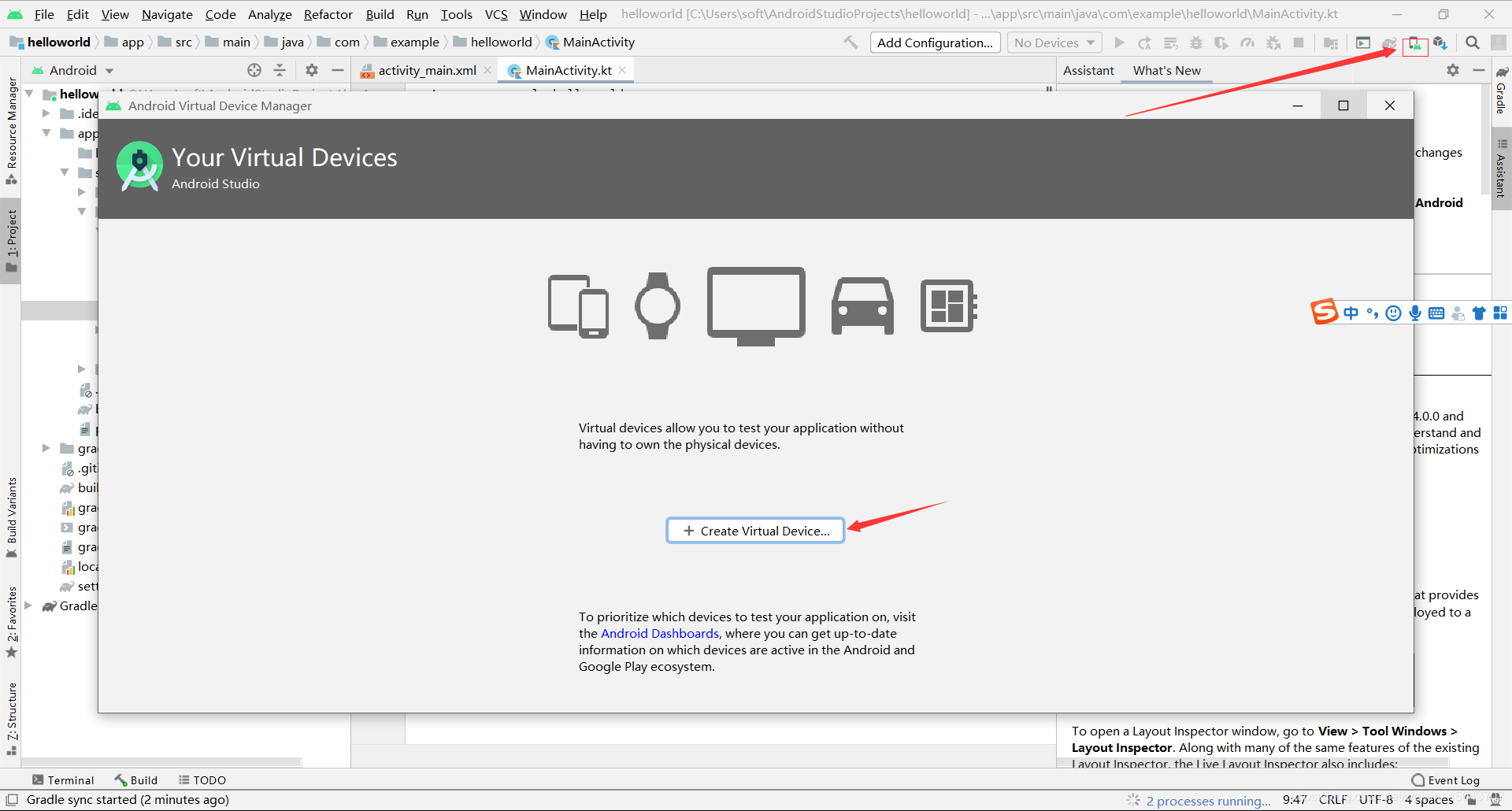Click the Collapse All icon in Project panel
This screenshot has width=1512, height=811.
280,70
